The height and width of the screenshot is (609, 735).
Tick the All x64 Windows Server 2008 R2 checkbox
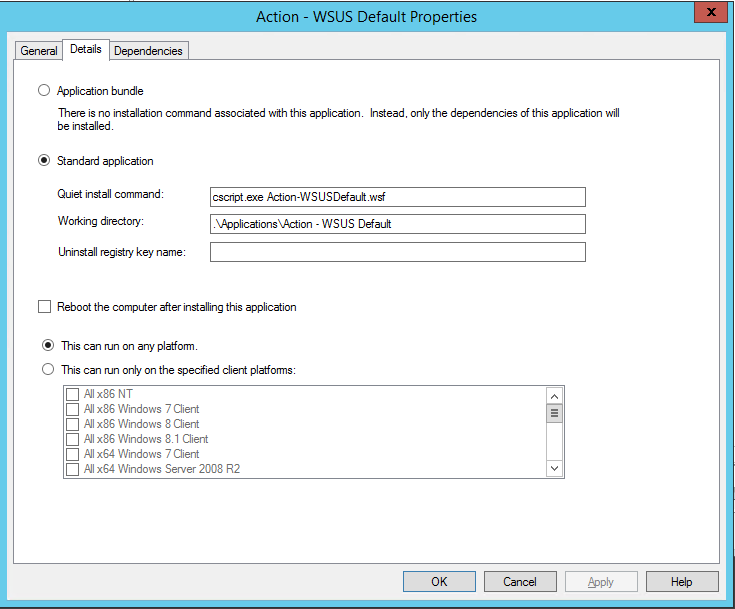pyautogui.click(x=72, y=469)
